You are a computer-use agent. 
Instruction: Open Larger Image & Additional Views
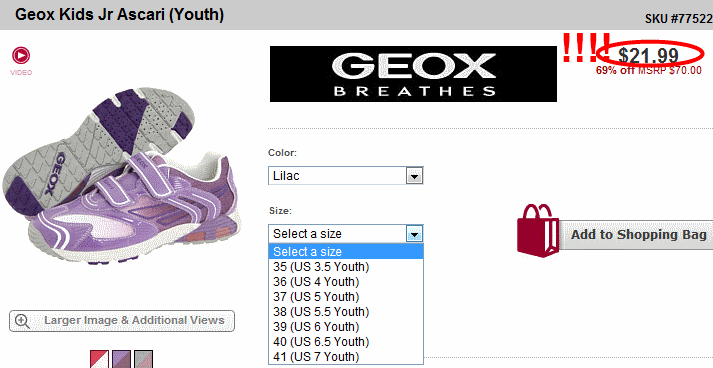pyautogui.click(x=122, y=321)
